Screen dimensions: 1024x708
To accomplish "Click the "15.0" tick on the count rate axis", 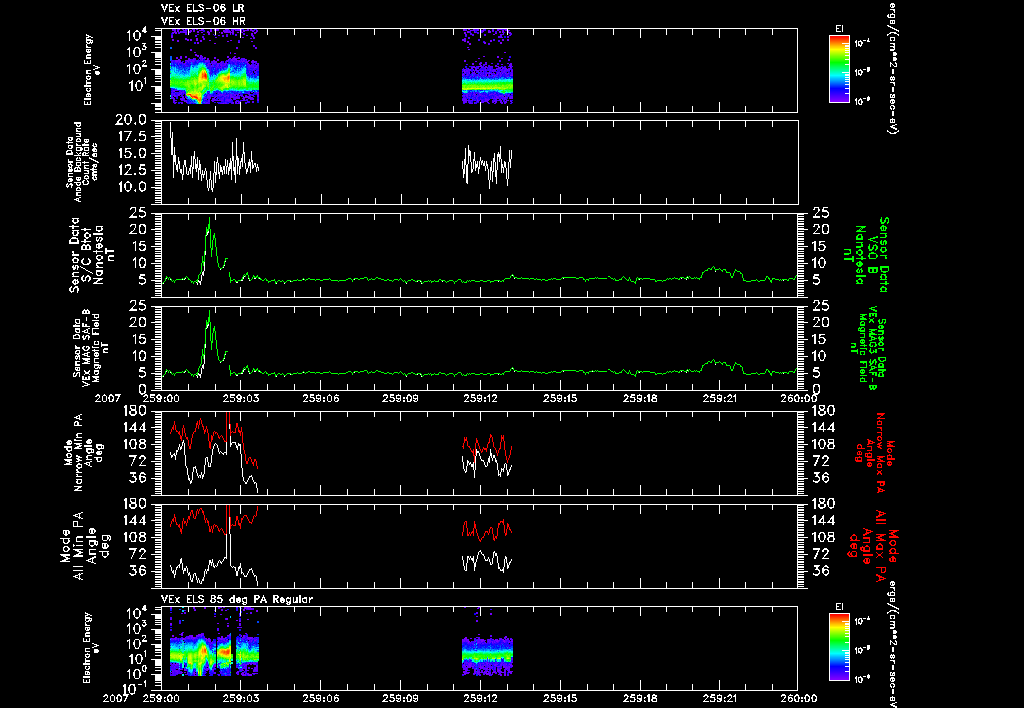I will click(x=130, y=153).
